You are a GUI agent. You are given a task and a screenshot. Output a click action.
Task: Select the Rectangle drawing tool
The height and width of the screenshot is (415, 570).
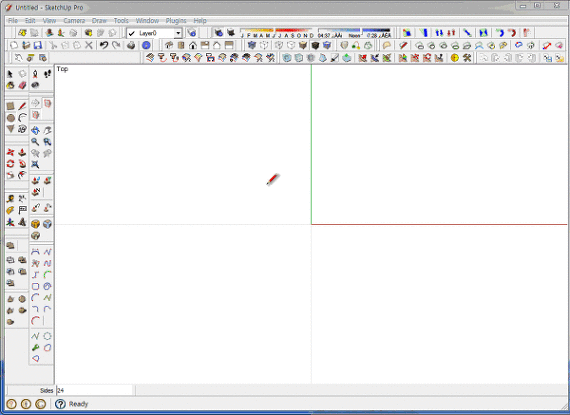click(11, 106)
